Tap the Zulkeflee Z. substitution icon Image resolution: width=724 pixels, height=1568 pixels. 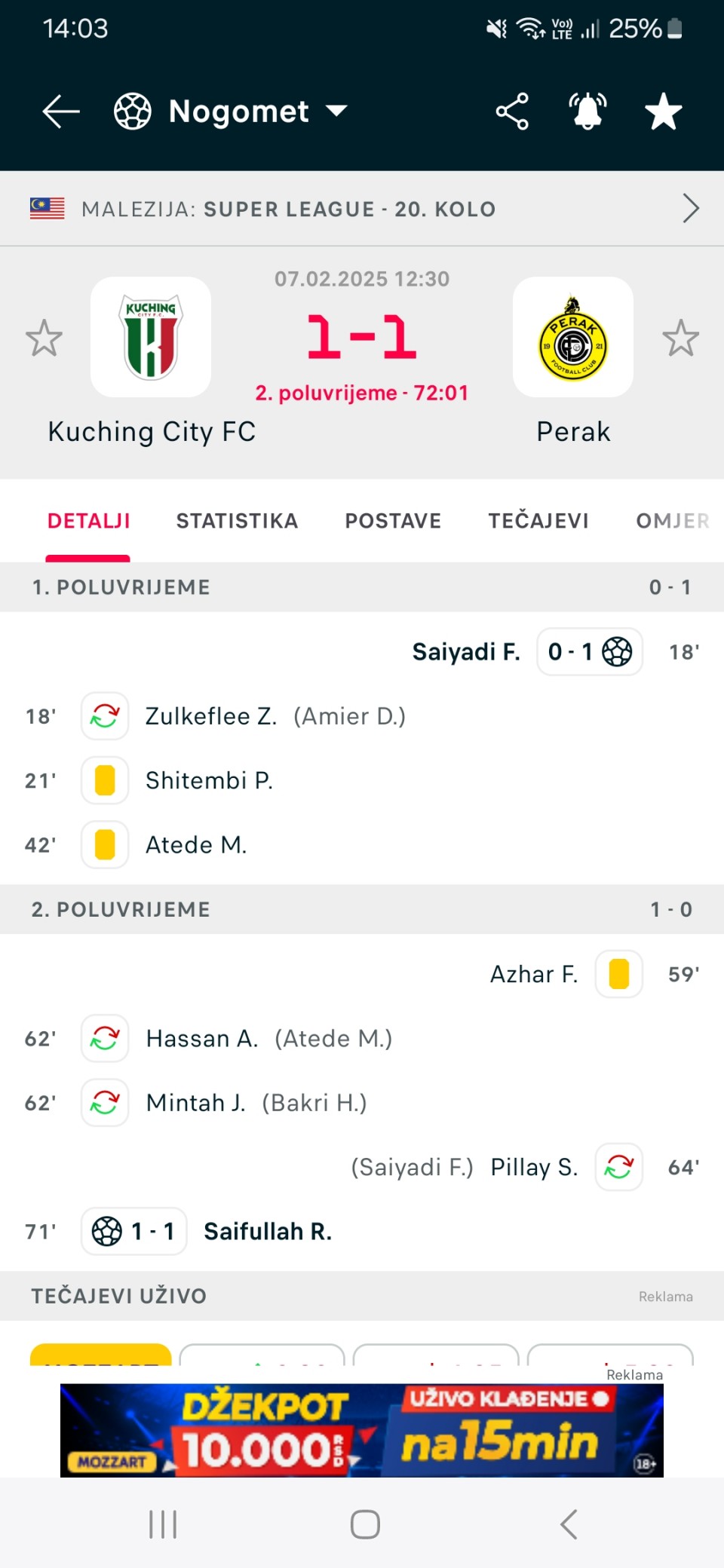pos(105,715)
